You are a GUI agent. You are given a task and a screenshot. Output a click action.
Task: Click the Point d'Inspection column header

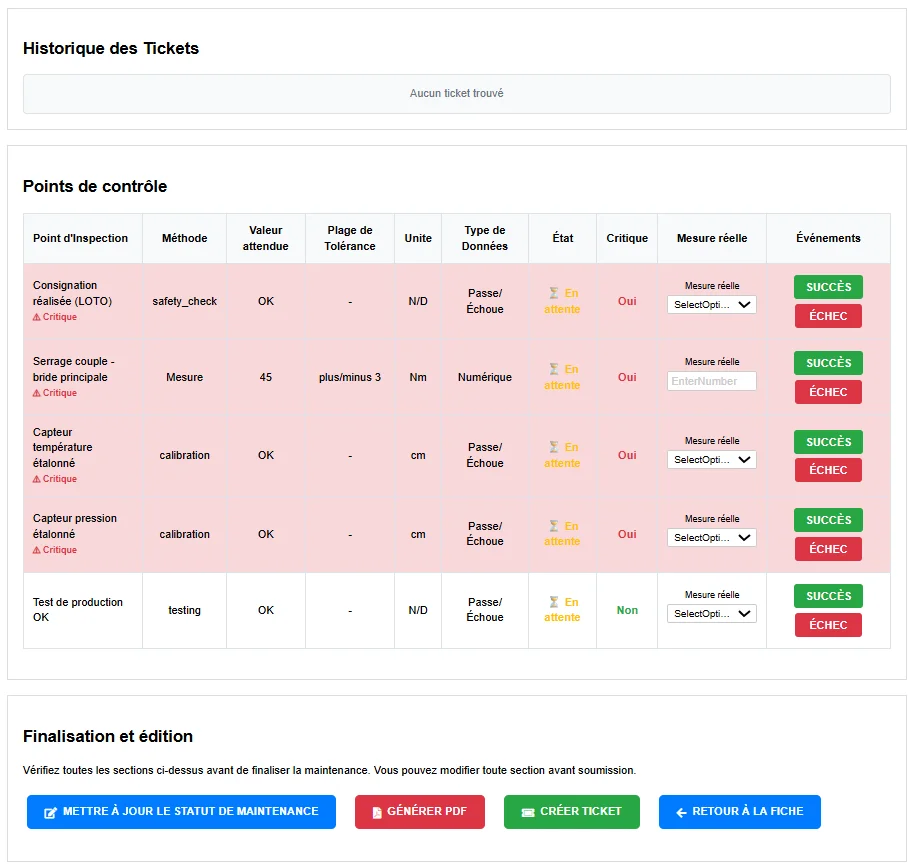(82, 238)
